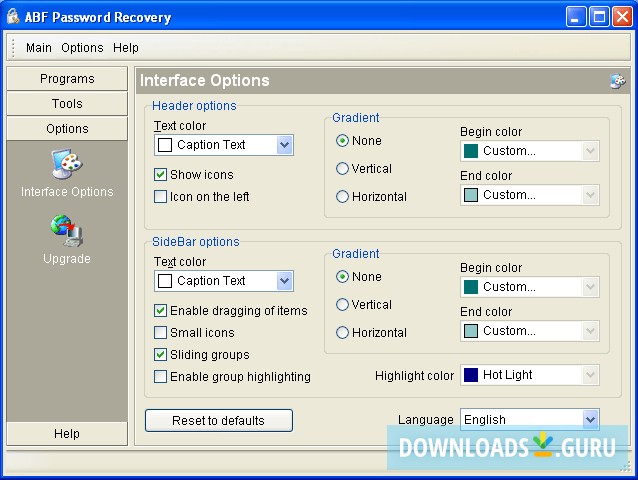Screen dimensions: 638x480
Task: Open the Options menu in menu bar
Action: tap(82, 48)
